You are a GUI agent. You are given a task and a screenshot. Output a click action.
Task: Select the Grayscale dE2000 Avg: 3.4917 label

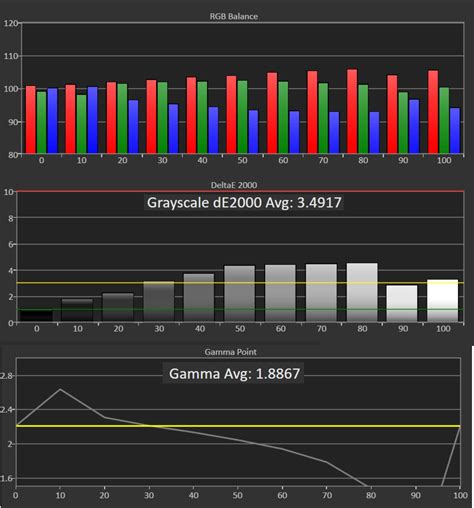[244, 202]
